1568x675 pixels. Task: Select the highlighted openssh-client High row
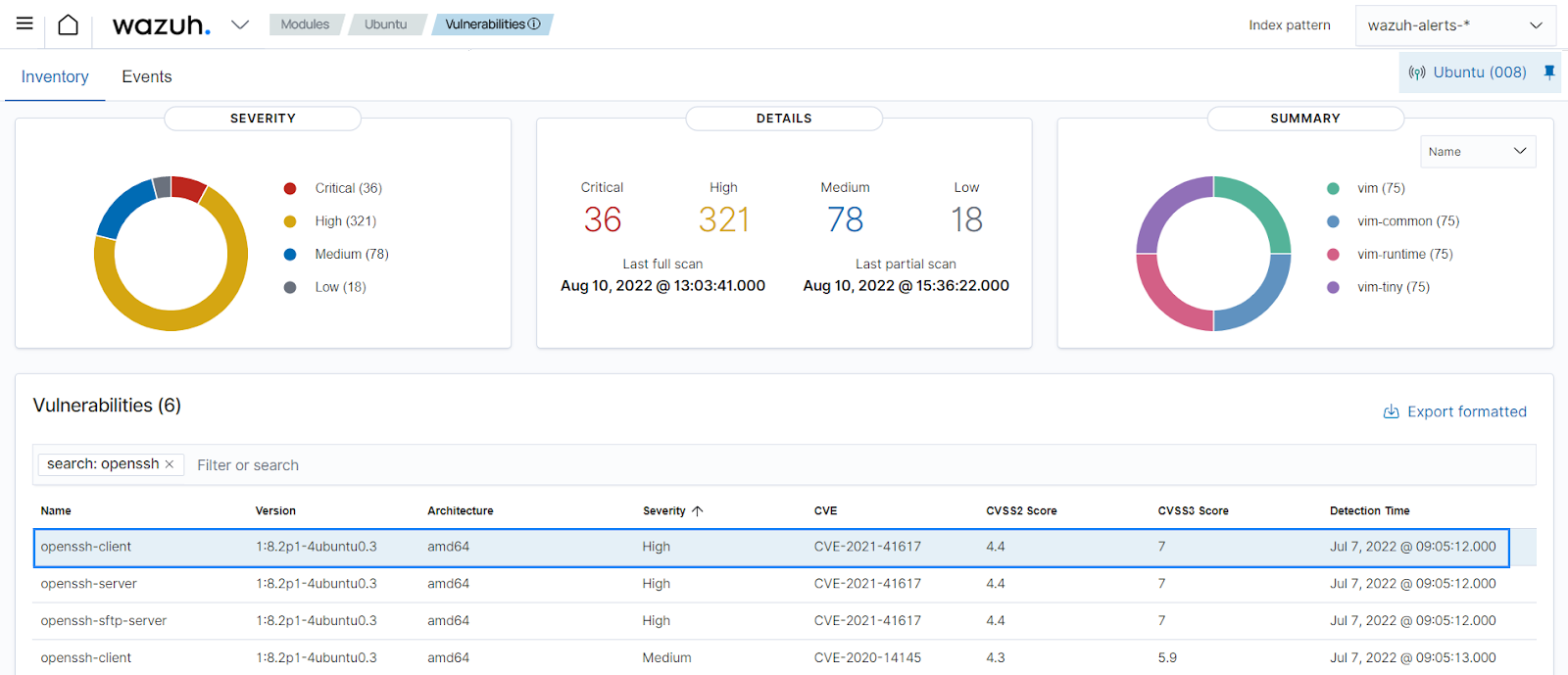(x=771, y=548)
